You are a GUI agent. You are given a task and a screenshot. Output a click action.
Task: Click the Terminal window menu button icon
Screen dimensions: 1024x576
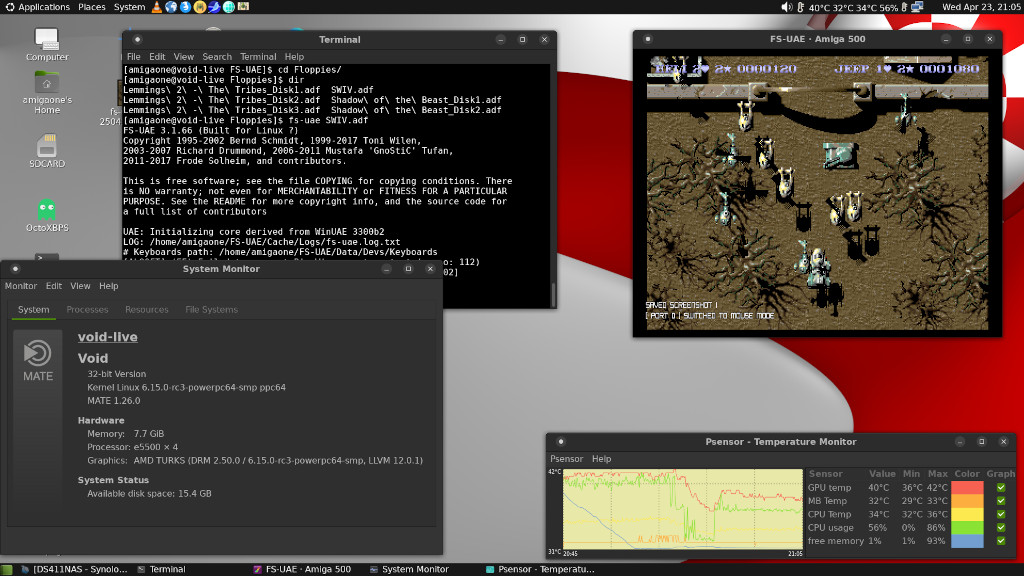click(137, 39)
